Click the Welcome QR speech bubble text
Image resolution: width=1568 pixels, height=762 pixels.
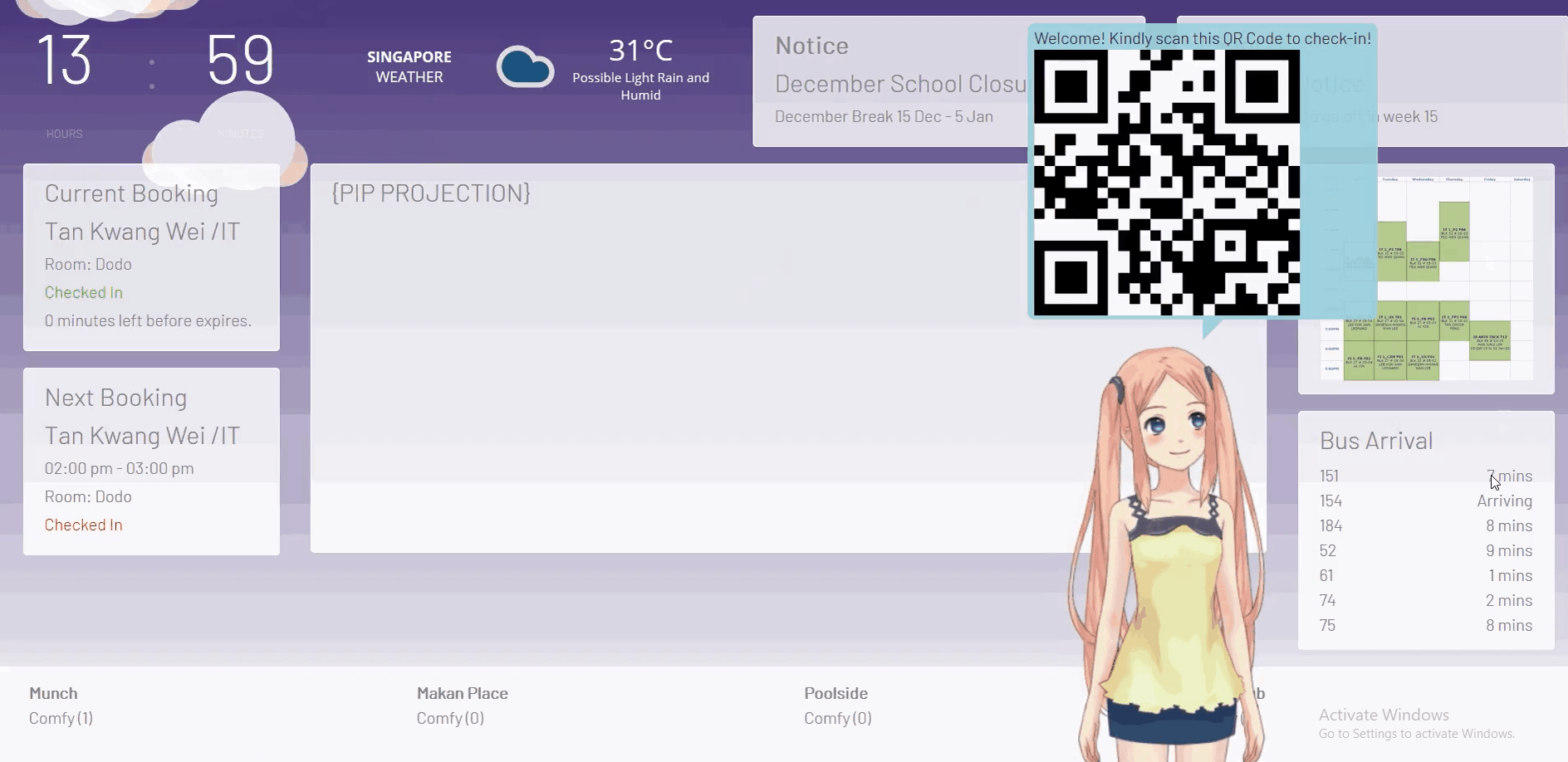point(1202,38)
